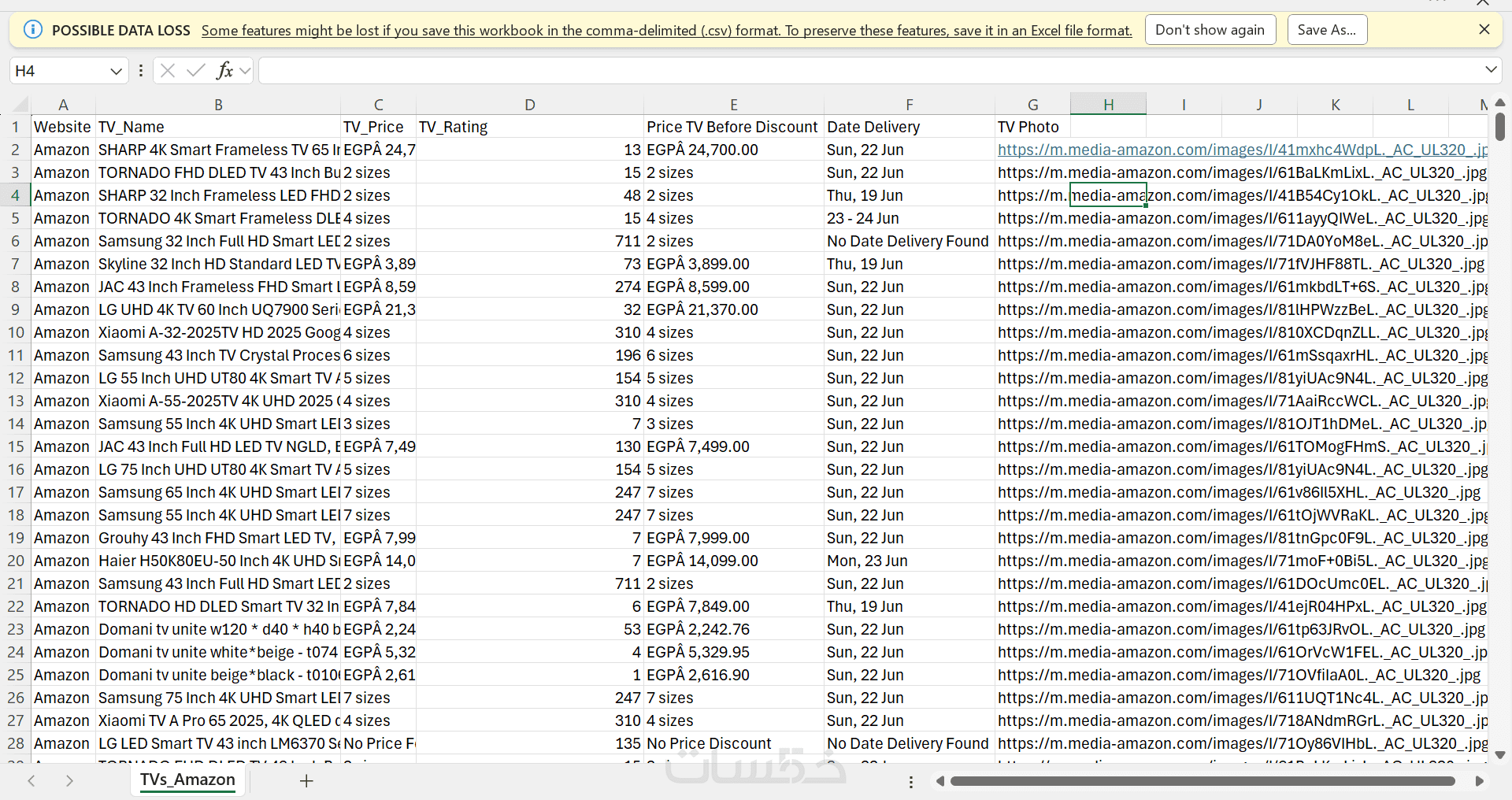Select column E header

[734, 105]
